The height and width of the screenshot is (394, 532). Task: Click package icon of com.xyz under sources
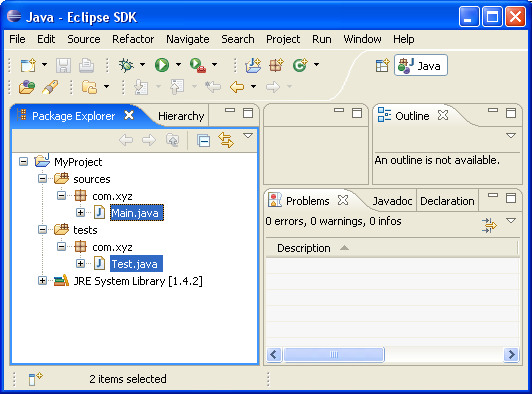pos(80,195)
